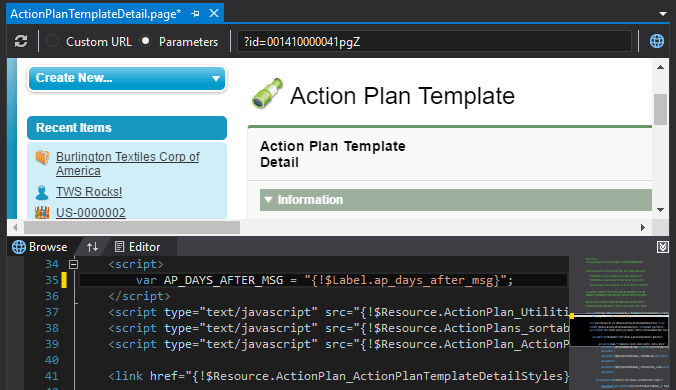676x390 pixels.
Task: Collapse the pane with the bottom-right chevron icon
Action: [x=663, y=247]
